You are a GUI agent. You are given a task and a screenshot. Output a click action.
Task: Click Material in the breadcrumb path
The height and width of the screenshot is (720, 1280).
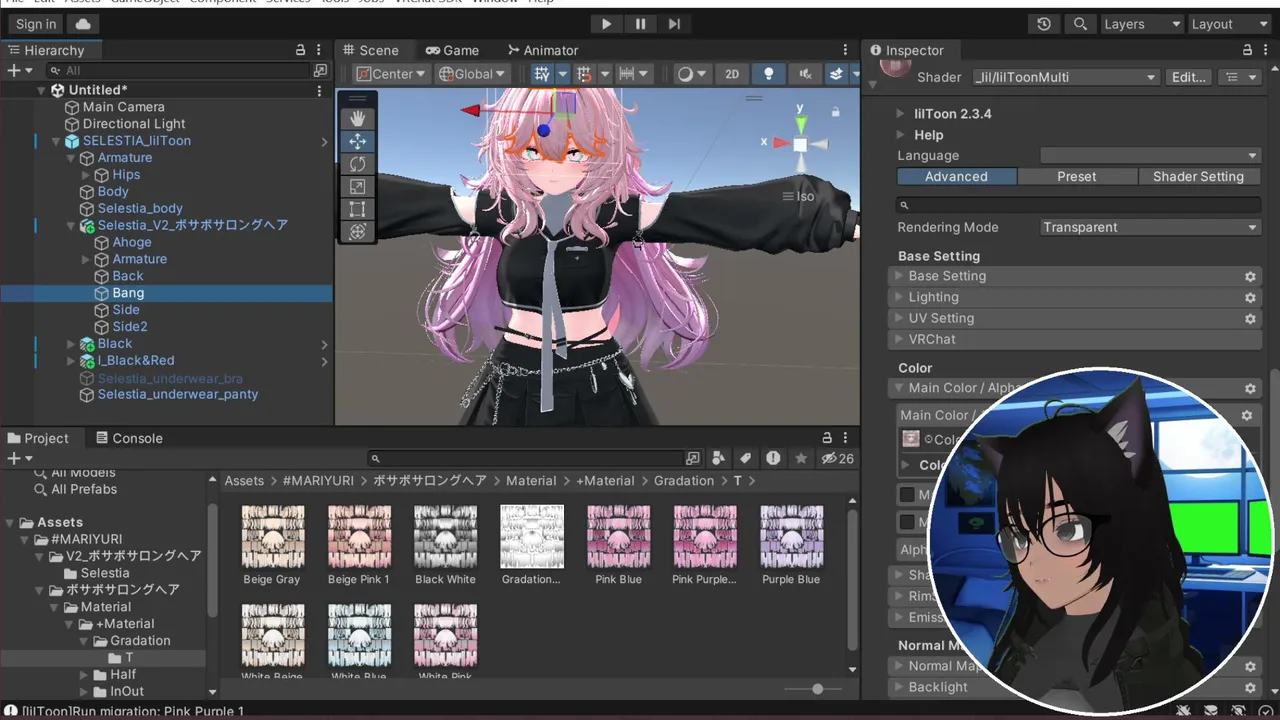coord(531,481)
